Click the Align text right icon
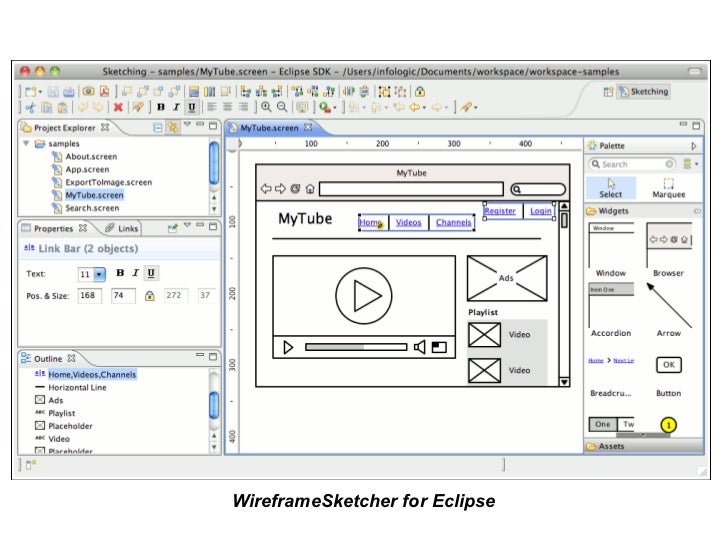The height and width of the screenshot is (546, 728). point(243,107)
